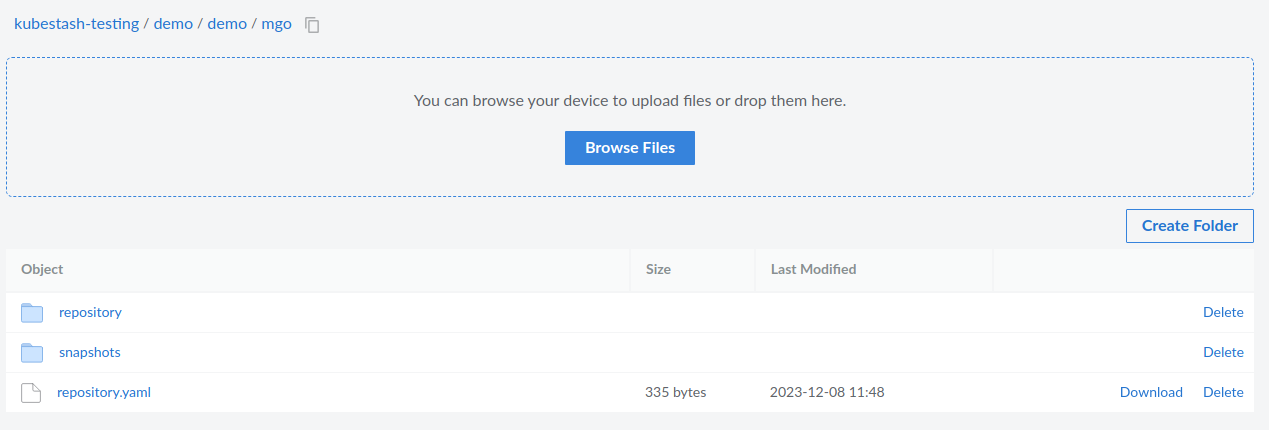Copy the bucket path using the copy icon
This screenshot has width=1269, height=430.
pos(313,25)
